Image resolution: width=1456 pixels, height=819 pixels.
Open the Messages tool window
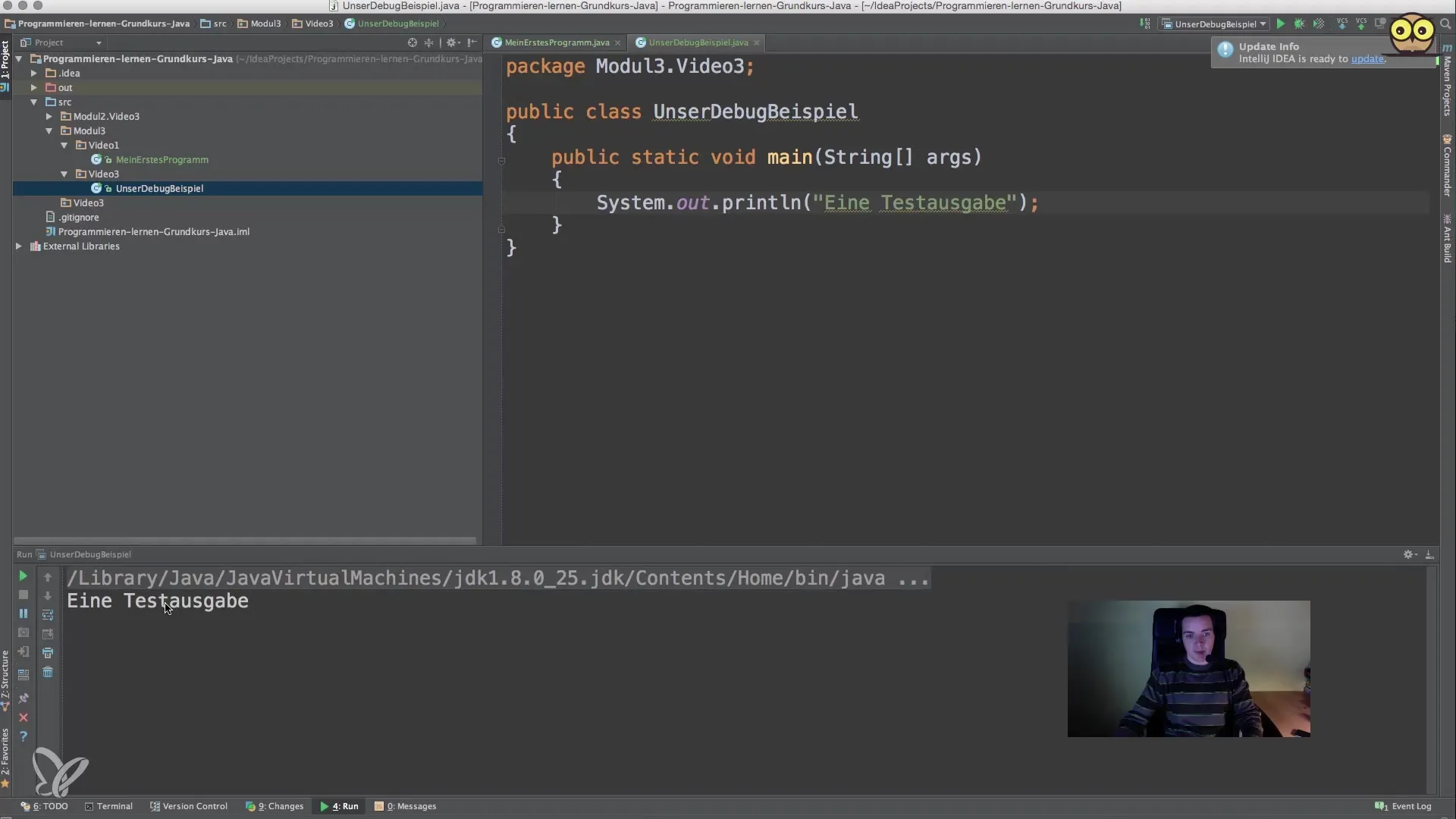406,806
